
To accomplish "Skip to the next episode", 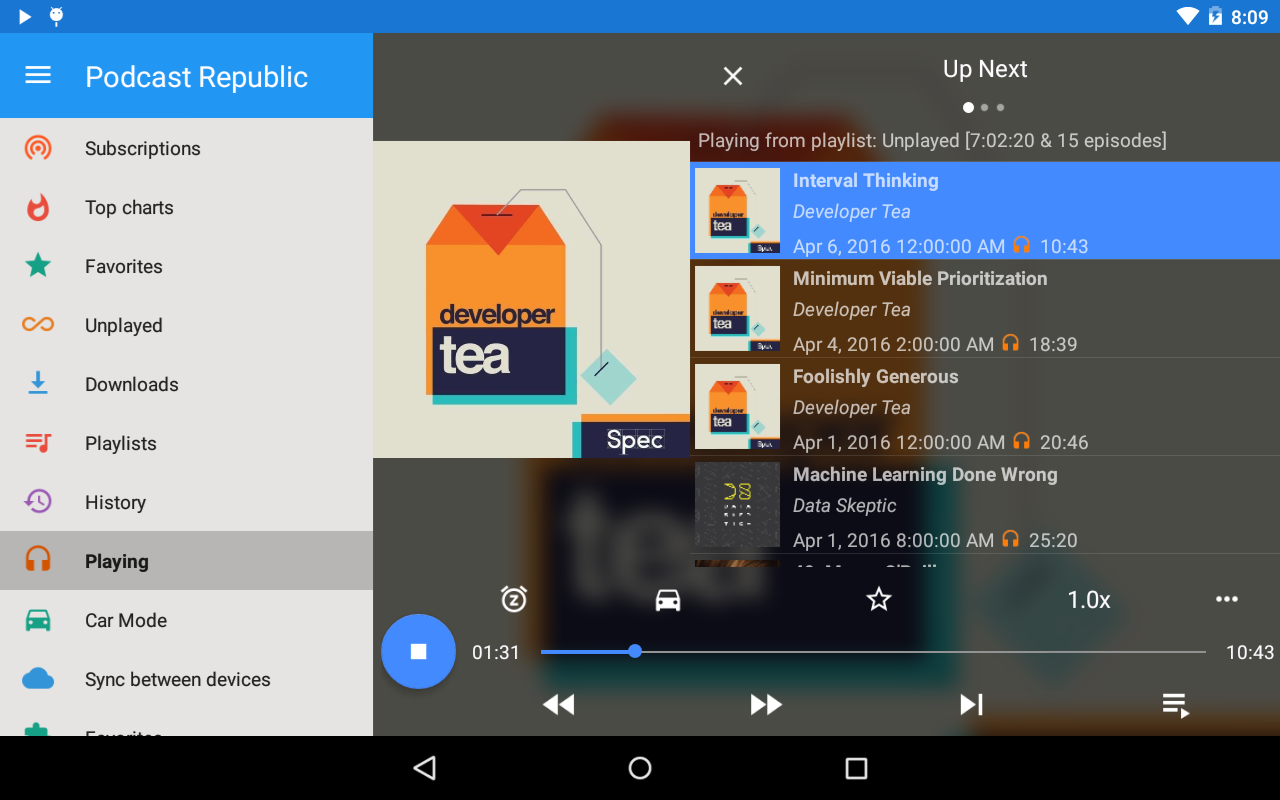I will pos(971,705).
